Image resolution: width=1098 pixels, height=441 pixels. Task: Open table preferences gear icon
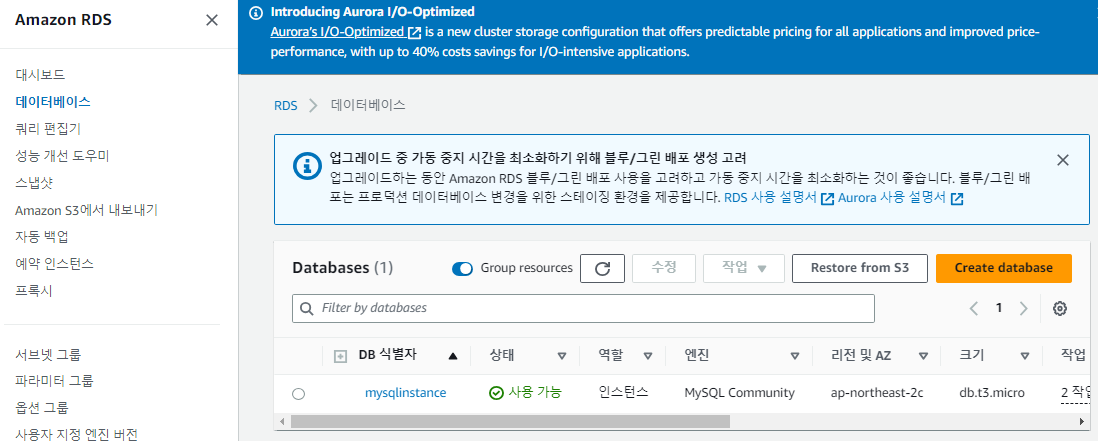coord(1060,309)
